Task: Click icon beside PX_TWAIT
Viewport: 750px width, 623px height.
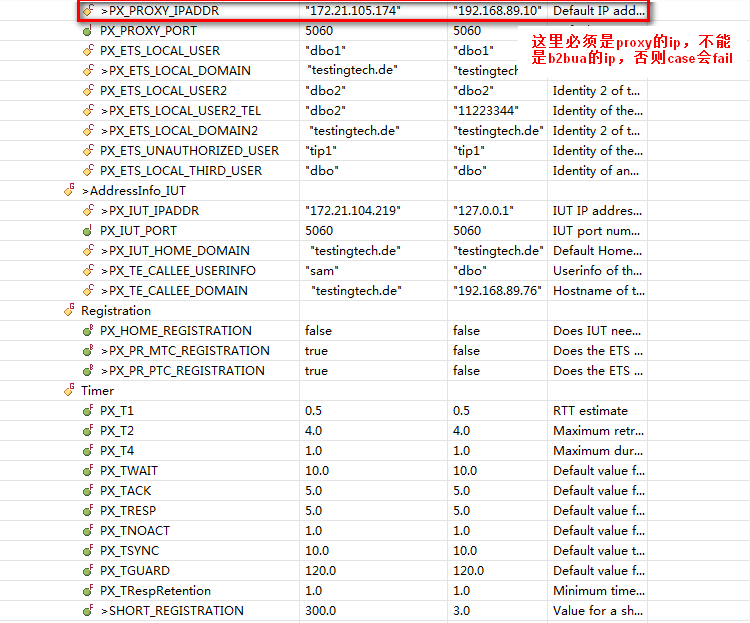Action: point(88,471)
